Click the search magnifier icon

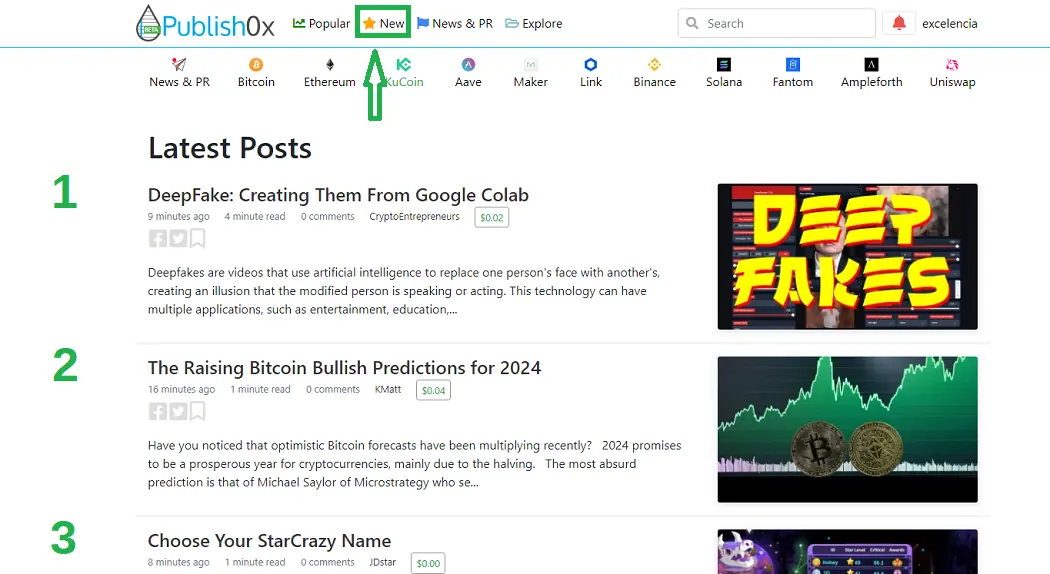(x=692, y=23)
